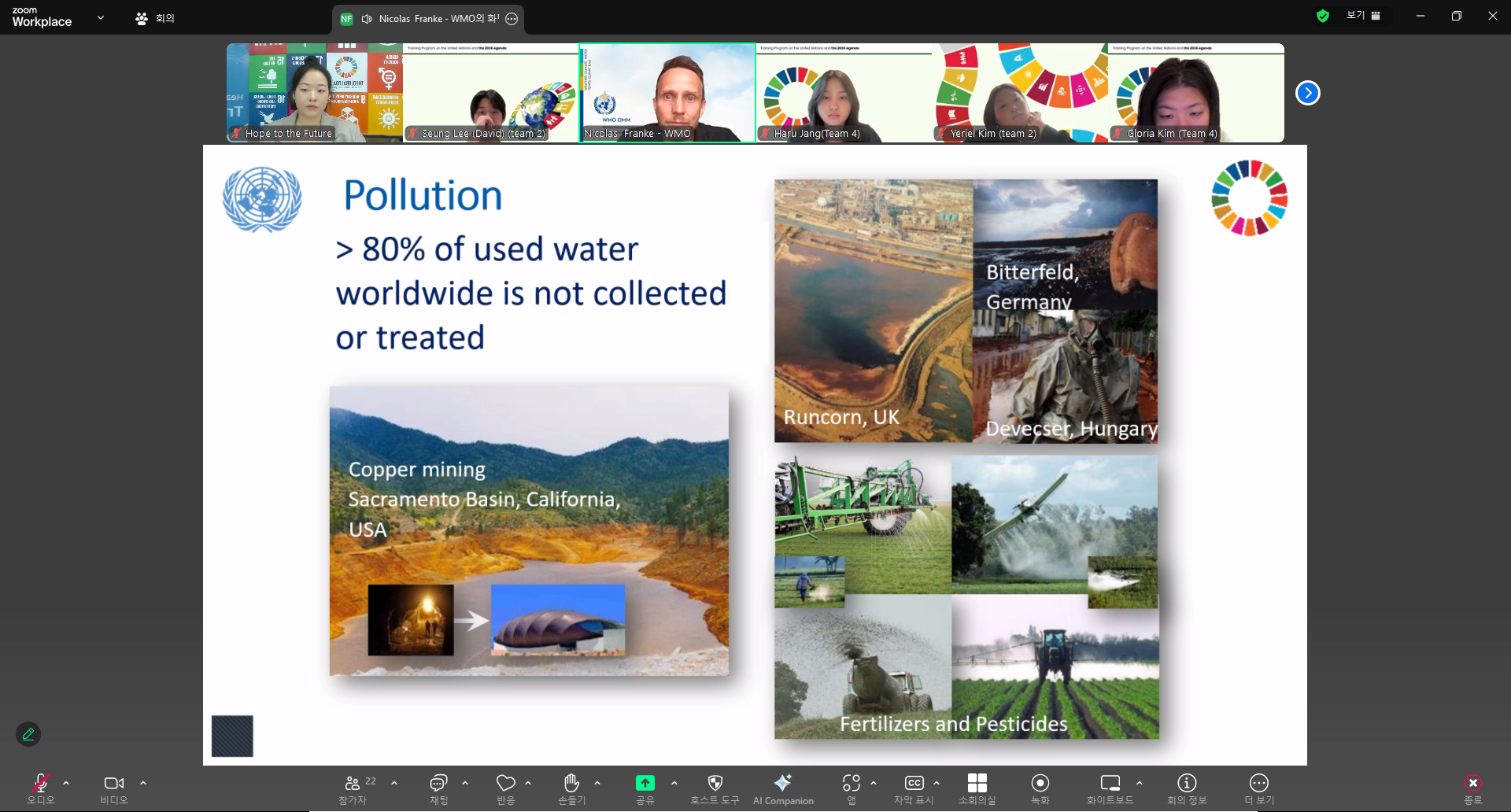Open the Participants panel
The height and width of the screenshot is (812, 1511).
tap(353, 788)
